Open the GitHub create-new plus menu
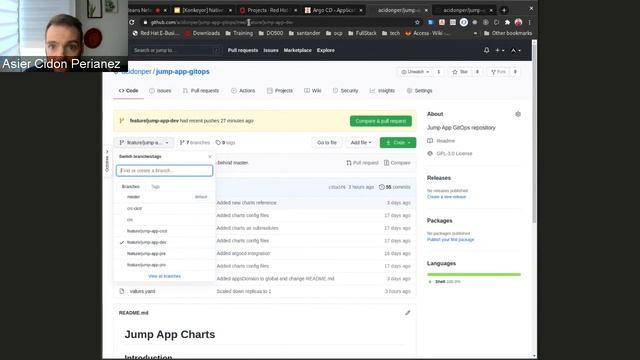Screen dimensions: 640x360 [x=500, y=50]
